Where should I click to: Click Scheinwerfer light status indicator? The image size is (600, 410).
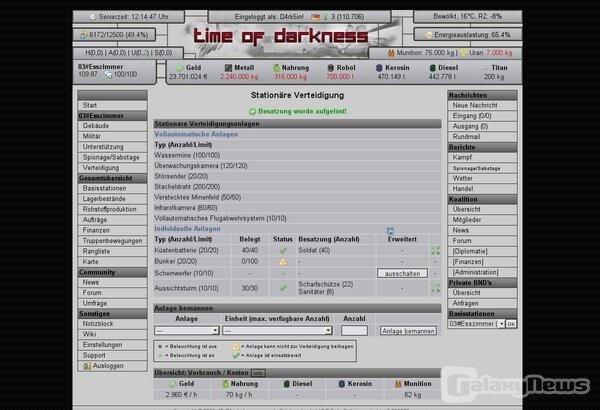pos(283,273)
